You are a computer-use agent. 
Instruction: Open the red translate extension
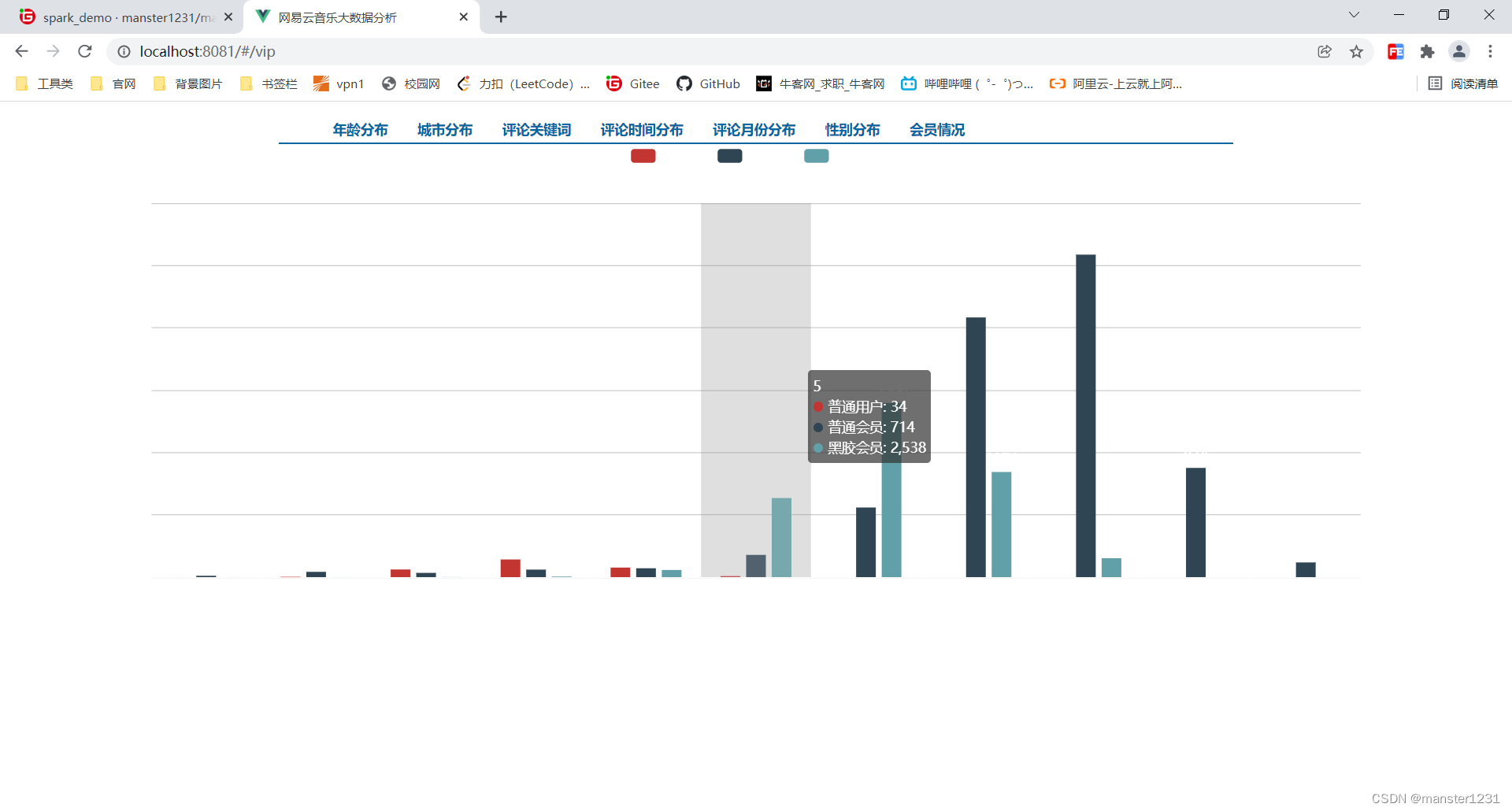[x=1395, y=51]
